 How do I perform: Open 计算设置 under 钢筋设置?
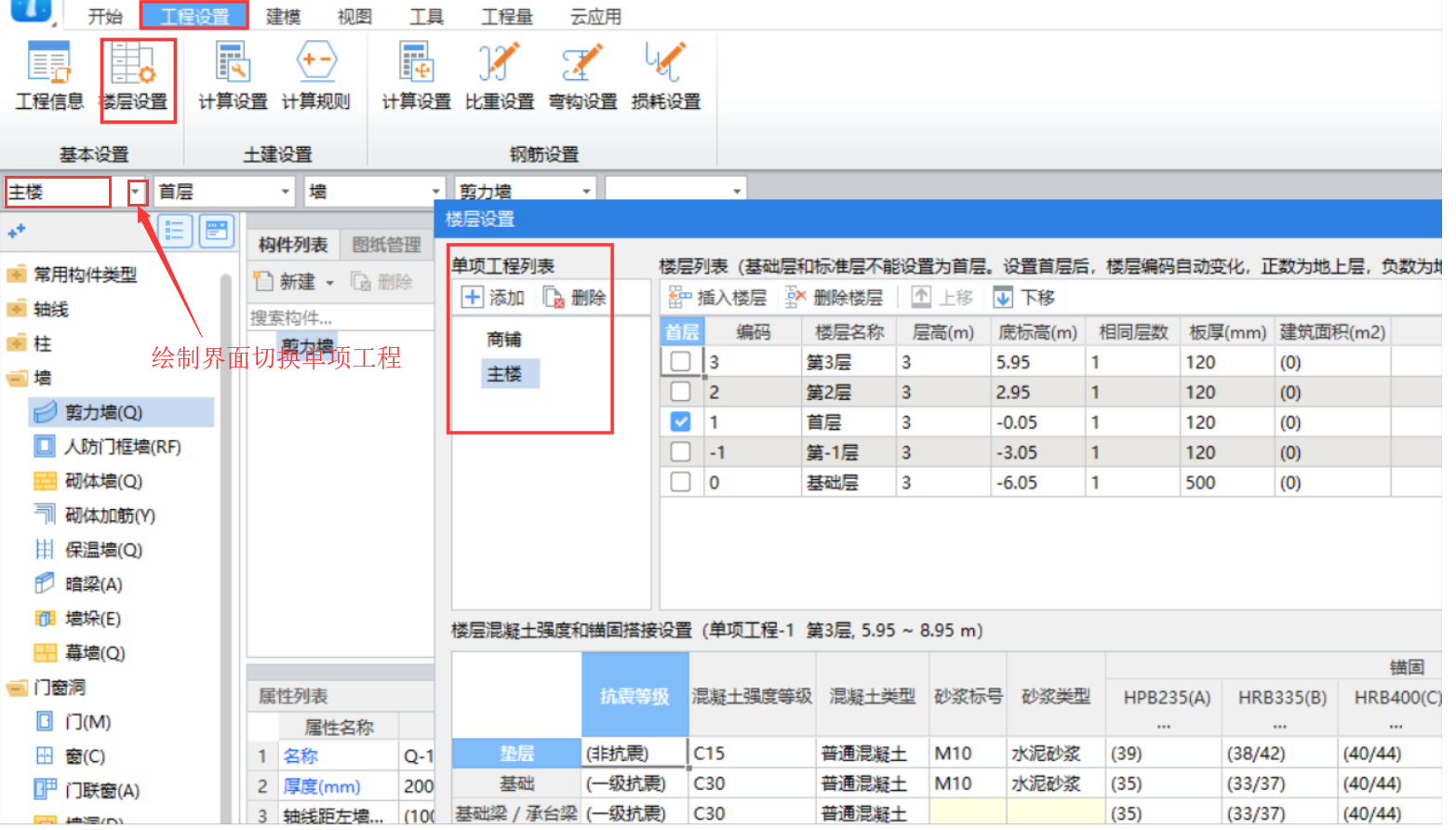coord(417,78)
